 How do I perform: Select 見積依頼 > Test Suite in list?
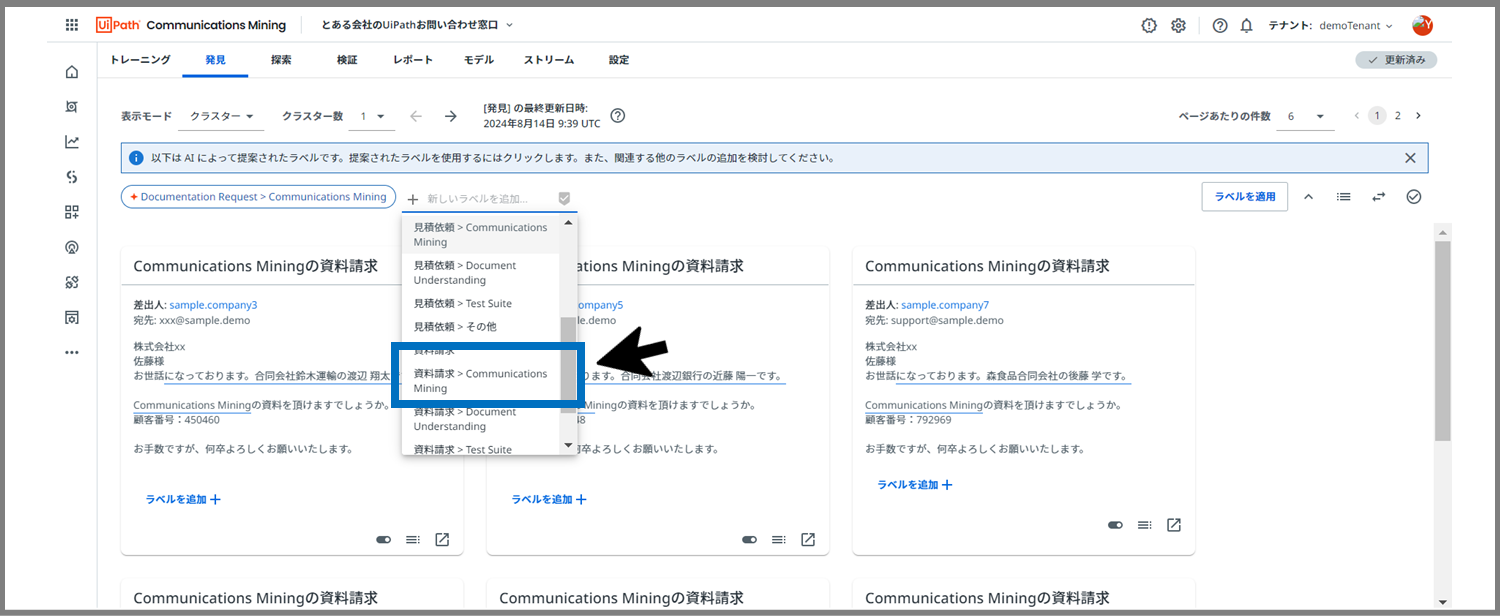point(481,303)
